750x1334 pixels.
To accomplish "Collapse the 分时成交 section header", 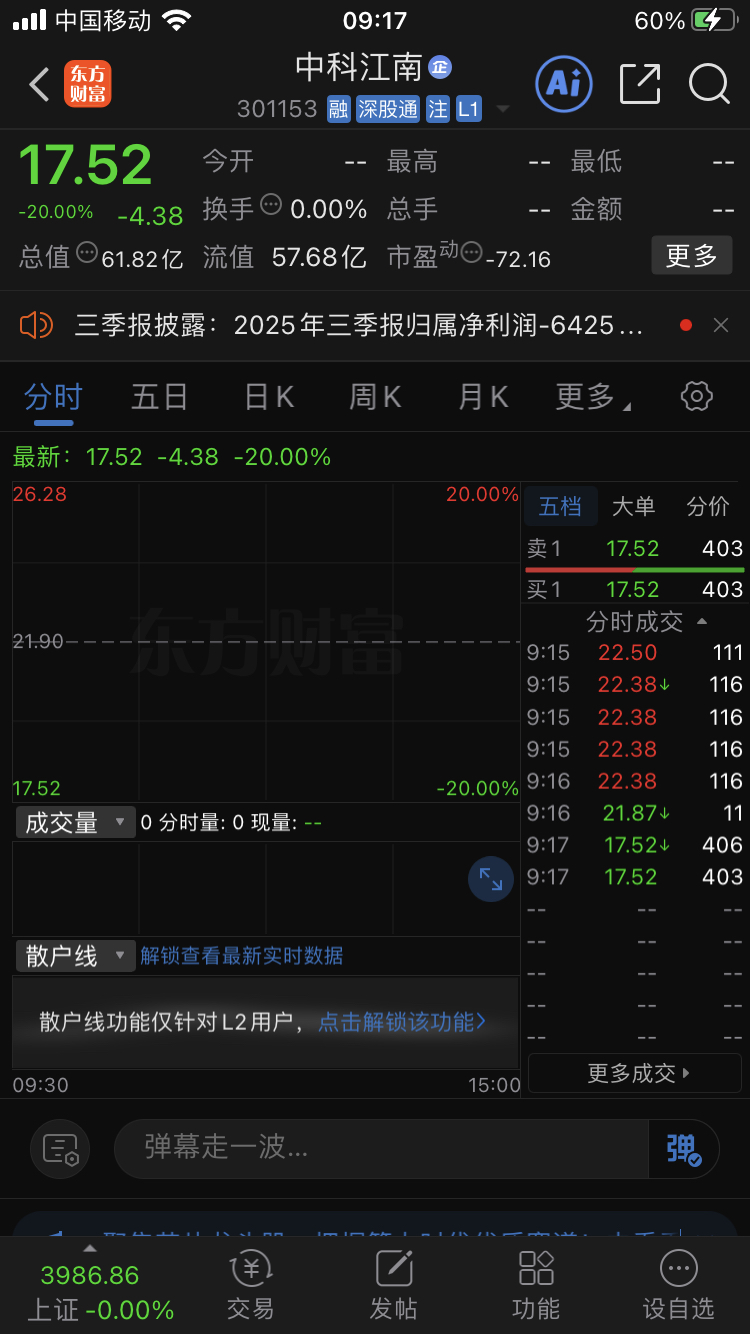I will [646, 622].
